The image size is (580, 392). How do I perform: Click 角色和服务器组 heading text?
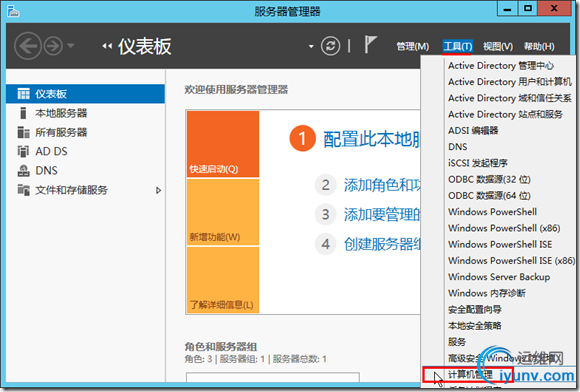pos(220,347)
